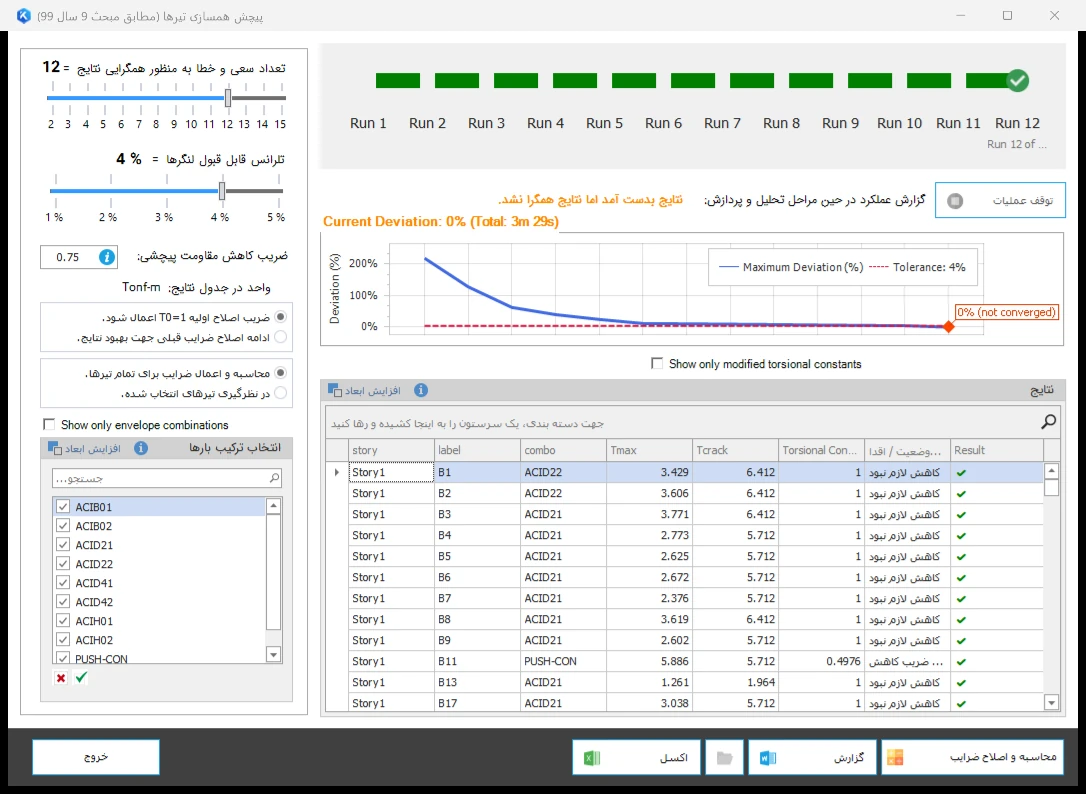
Task: Click the info icon in the results panel header
Action: (420, 390)
